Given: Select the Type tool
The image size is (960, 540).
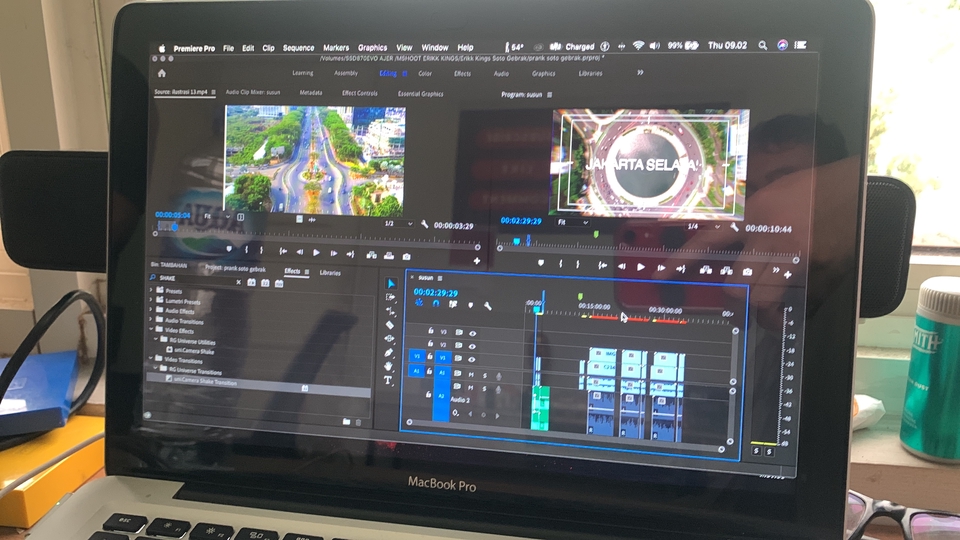Looking at the screenshot, I should 388,380.
